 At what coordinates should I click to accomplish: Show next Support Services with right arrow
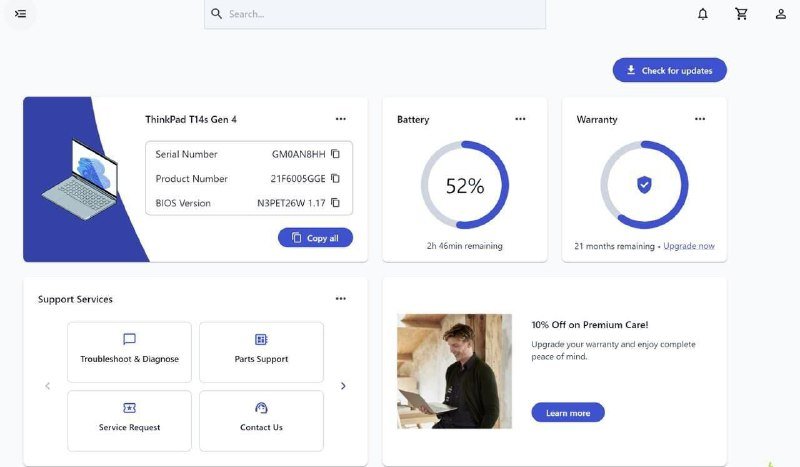click(343, 386)
